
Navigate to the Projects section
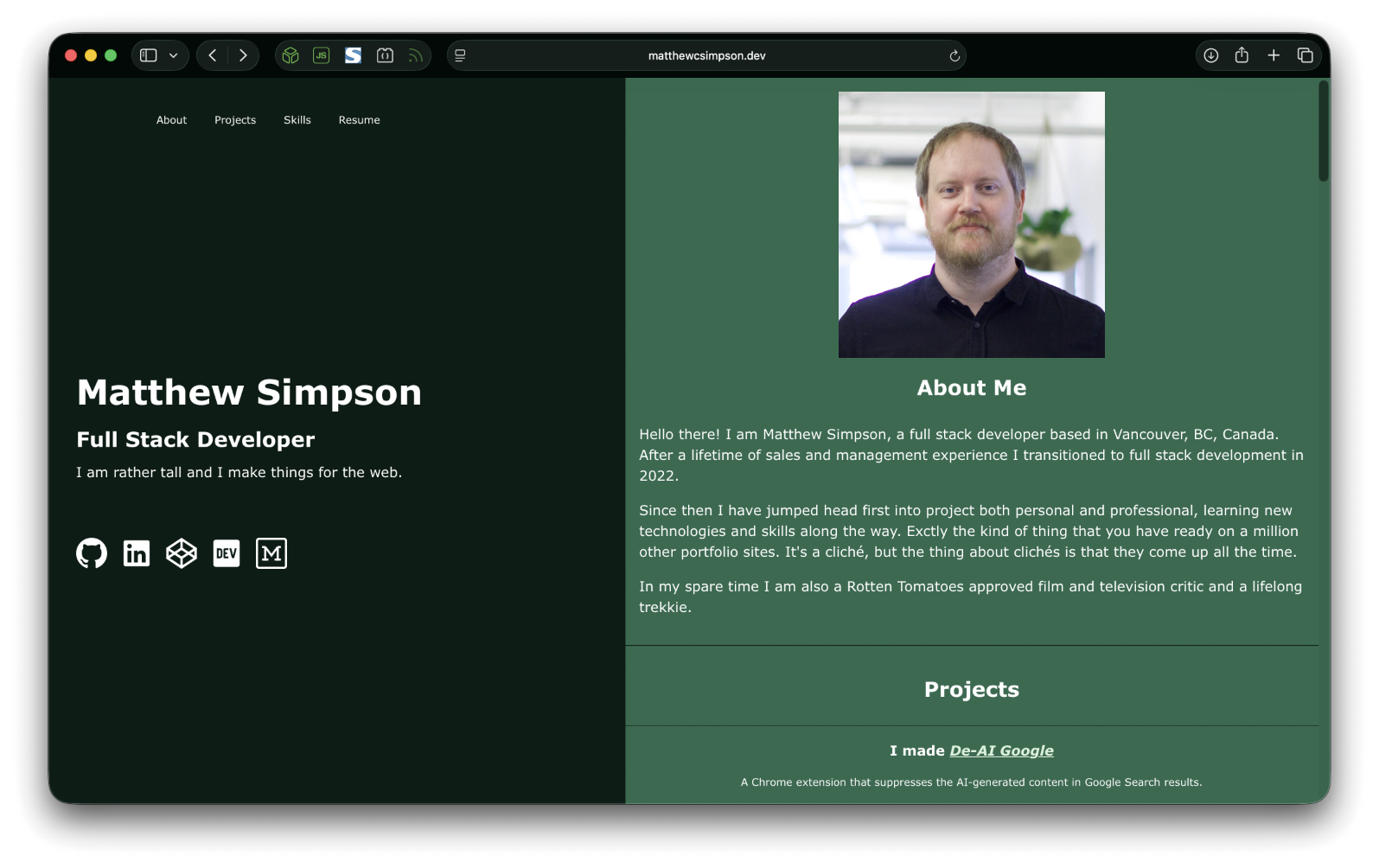click(x=235, y=120)
